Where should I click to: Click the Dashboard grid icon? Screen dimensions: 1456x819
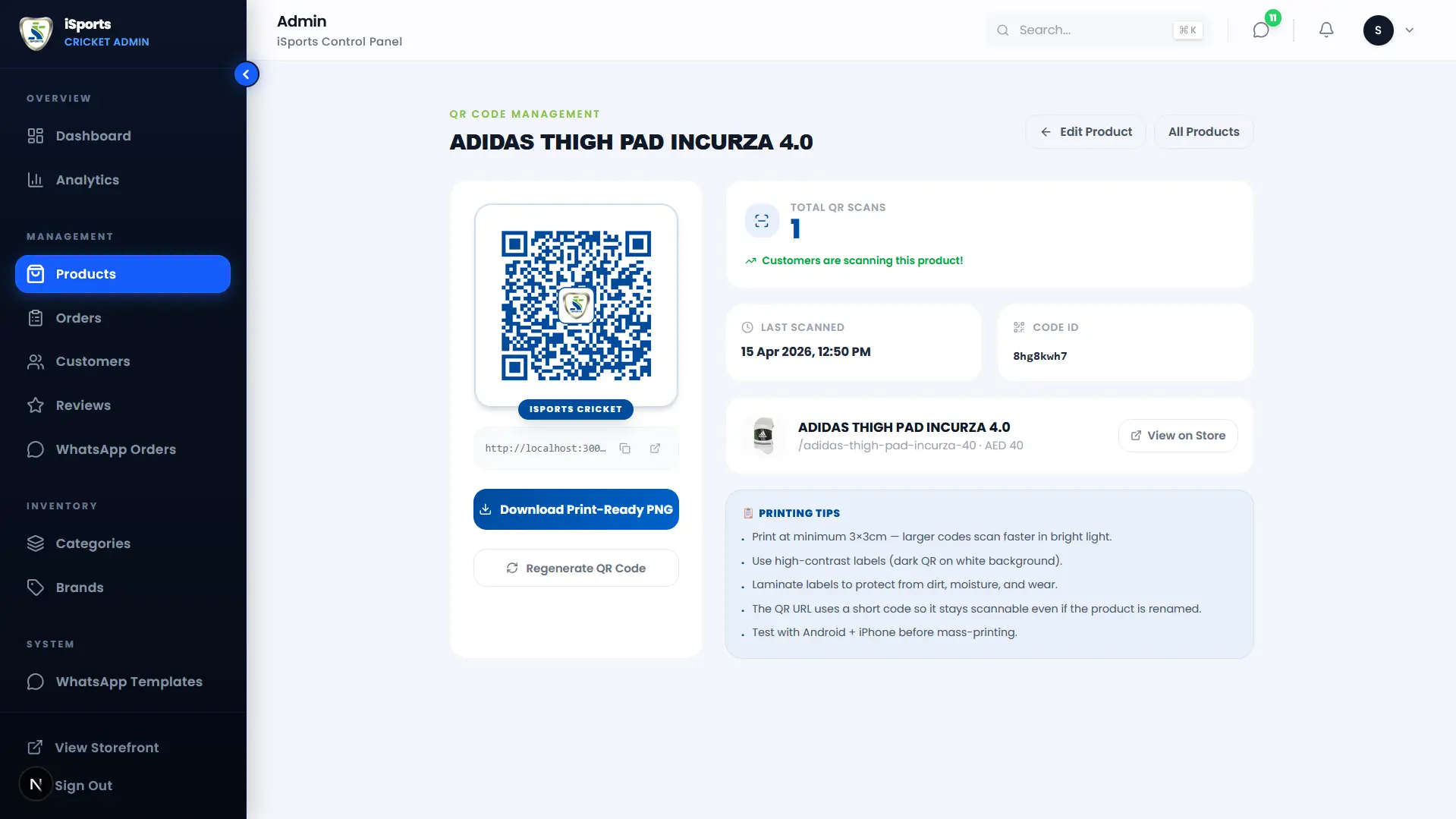tap(36, 136)
